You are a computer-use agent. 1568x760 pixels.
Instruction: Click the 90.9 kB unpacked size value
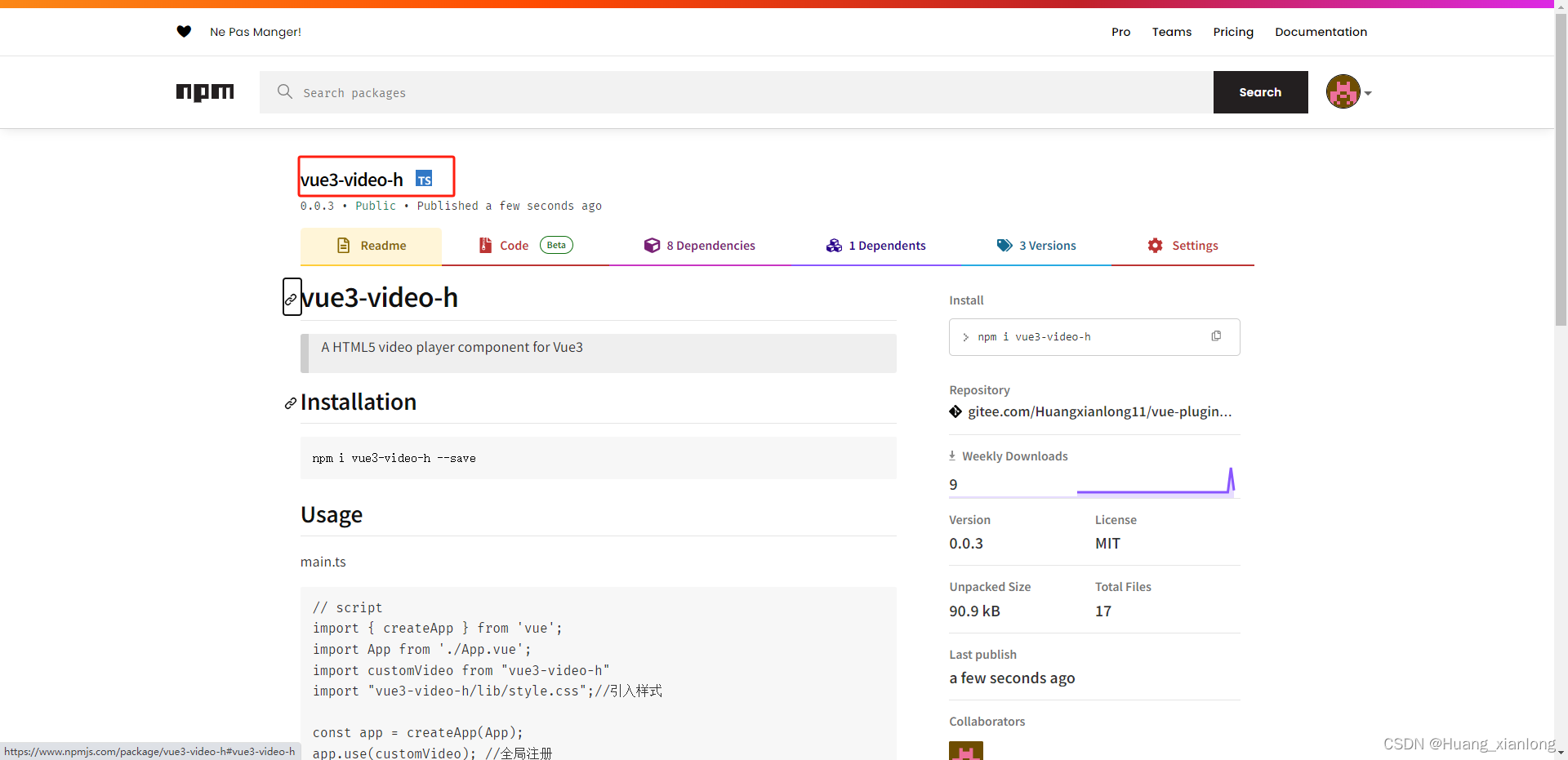(974, 611)
